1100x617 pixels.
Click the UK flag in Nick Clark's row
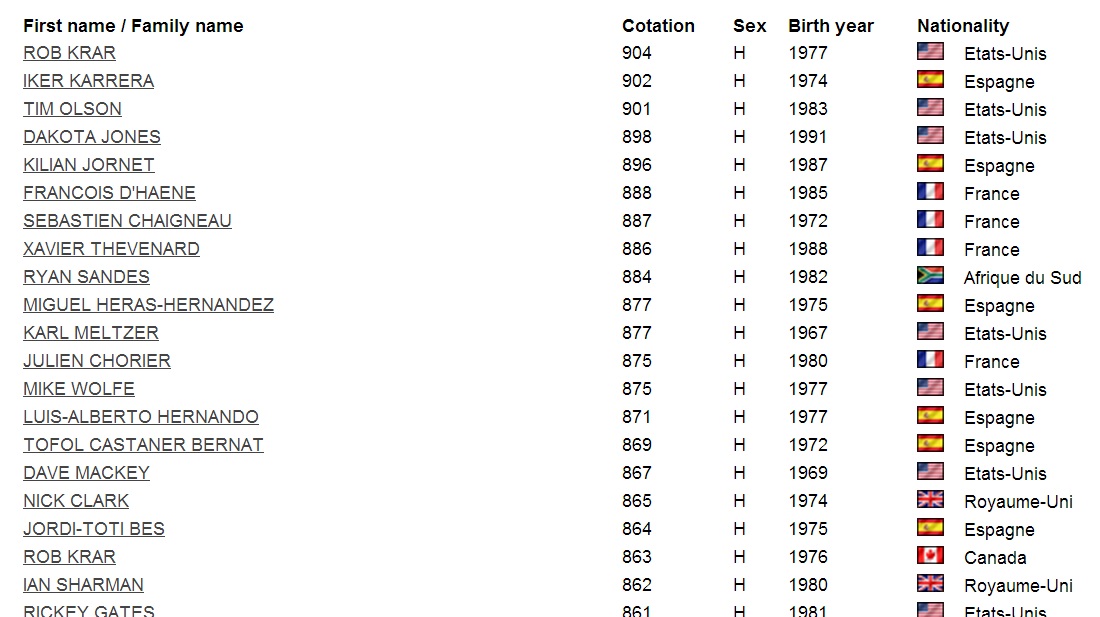click(x=930, y=499)
